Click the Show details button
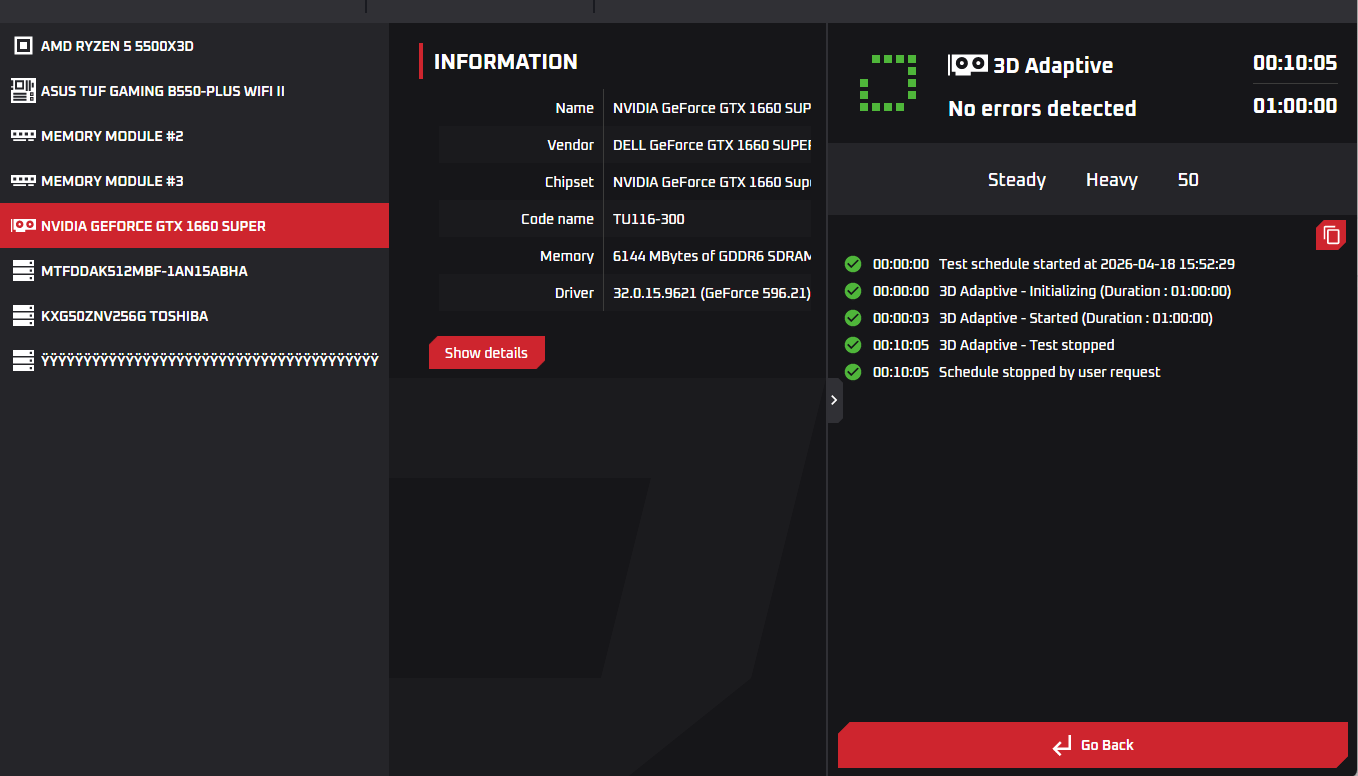Viewport: 1358px width, 776px height. coord(487,353)
